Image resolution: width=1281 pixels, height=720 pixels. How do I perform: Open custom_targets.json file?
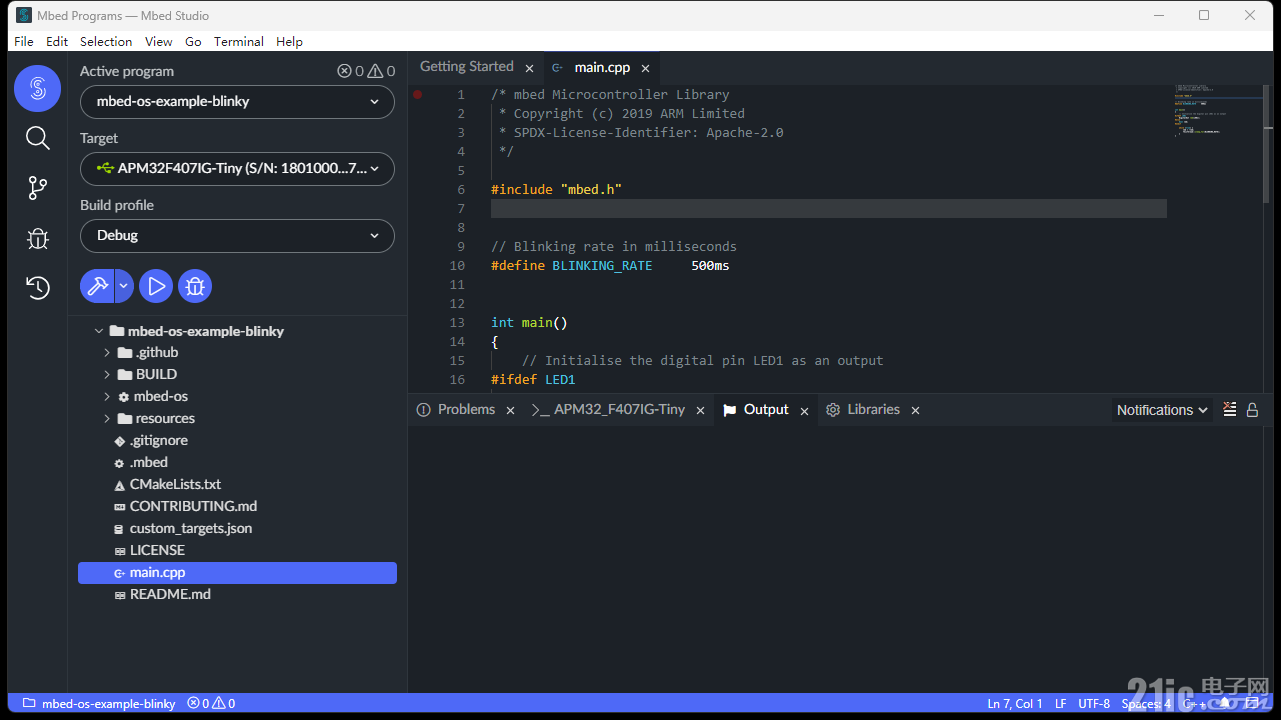[x=191, y=528]
